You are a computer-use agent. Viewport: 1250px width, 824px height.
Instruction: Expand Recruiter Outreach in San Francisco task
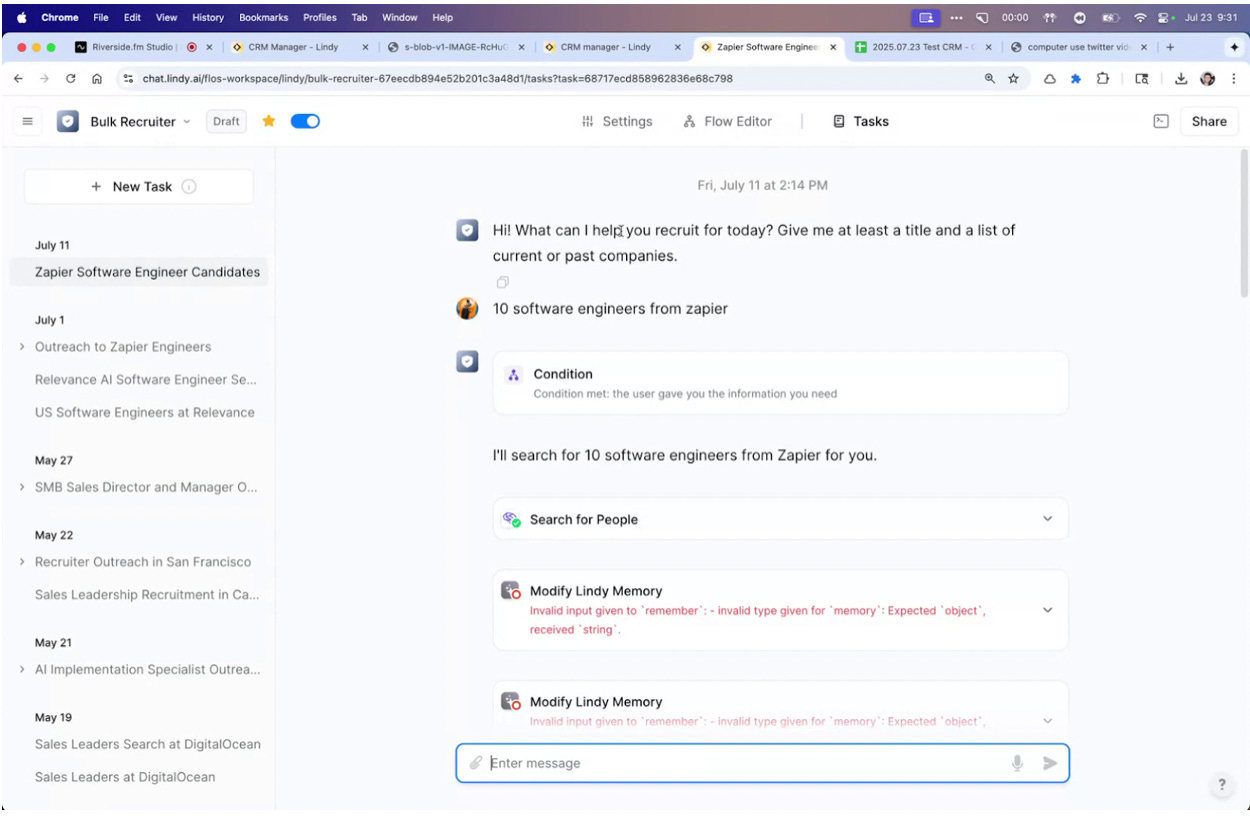tap(22, 562)
